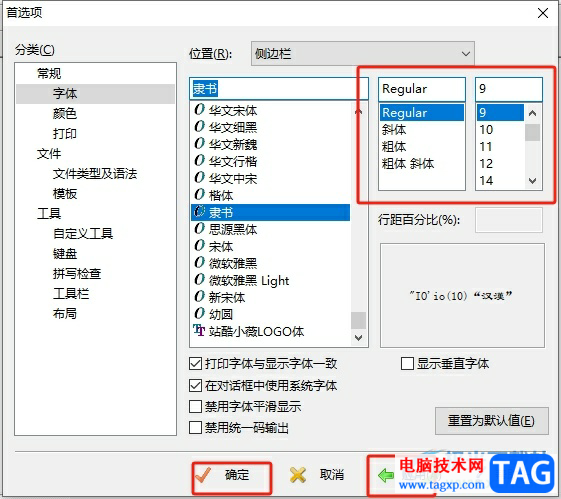Select 文件 category item
The width and height of the screenshot is (561, 499).
pyautogui.click(x=49, y=154)
